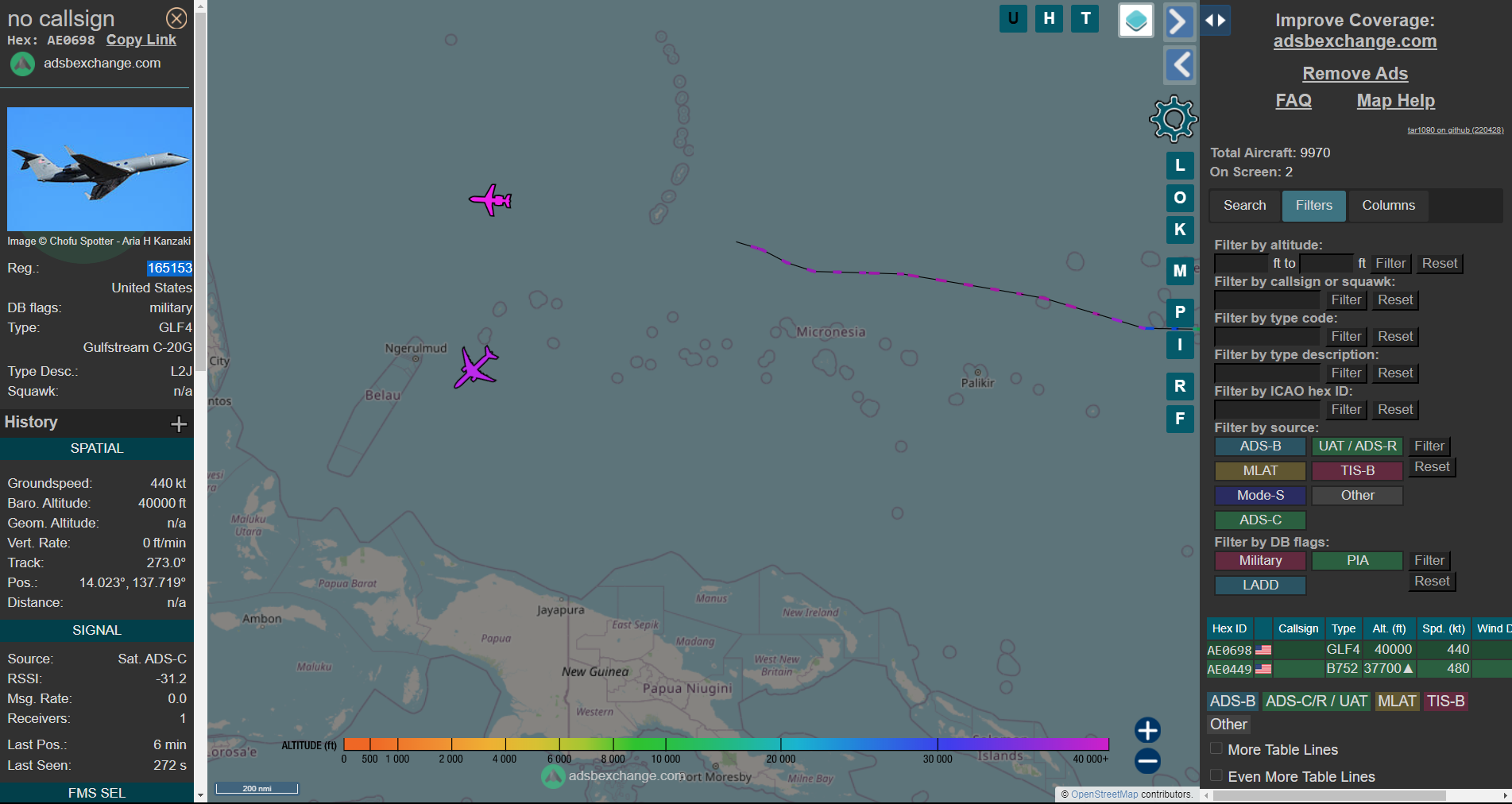Click maximum altitude filter field
Image resolution: width=1512 pixels, height=804 pixels.
coord(1326,263)
